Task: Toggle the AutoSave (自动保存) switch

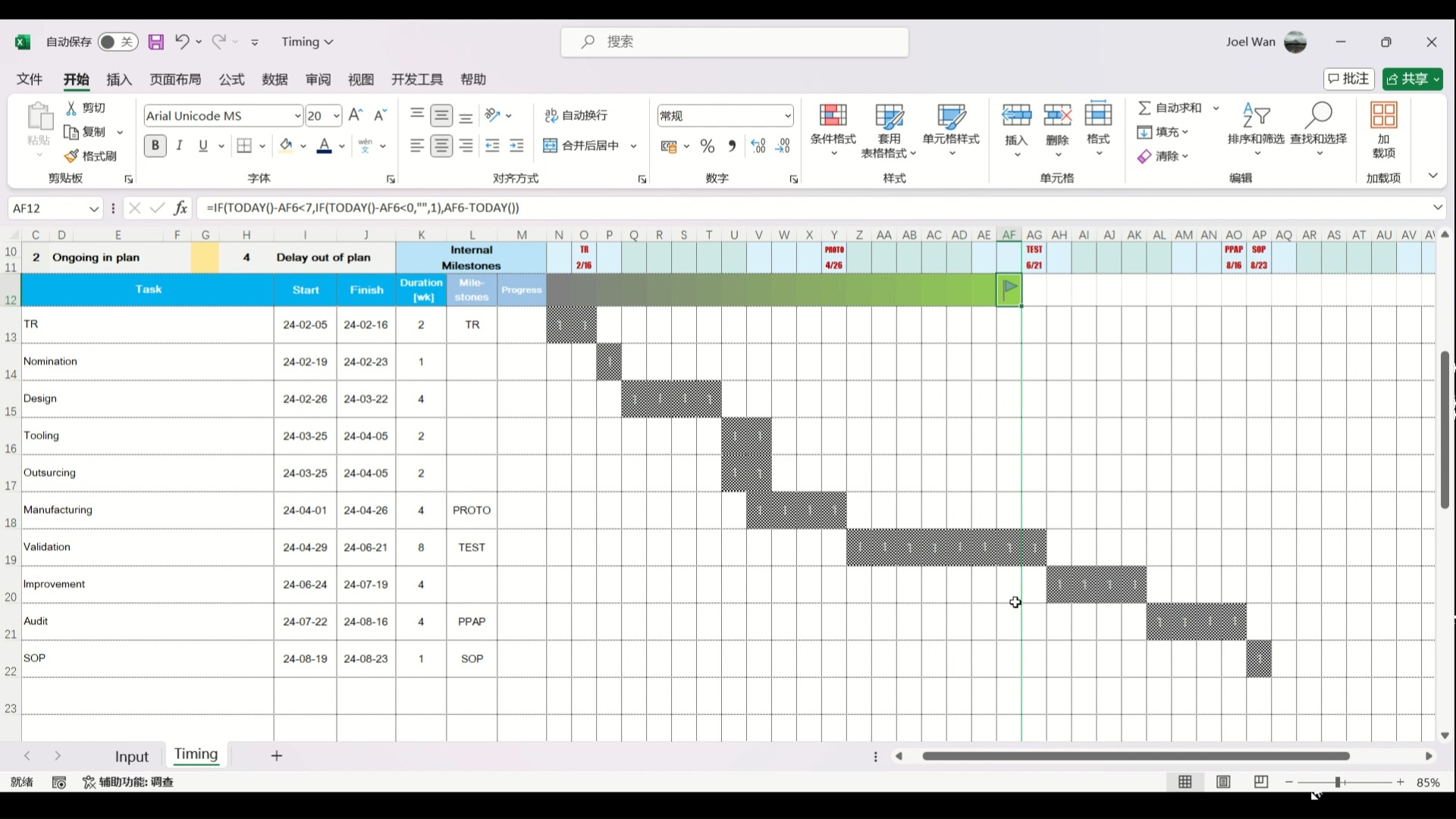Action: [x=117, y=42]
